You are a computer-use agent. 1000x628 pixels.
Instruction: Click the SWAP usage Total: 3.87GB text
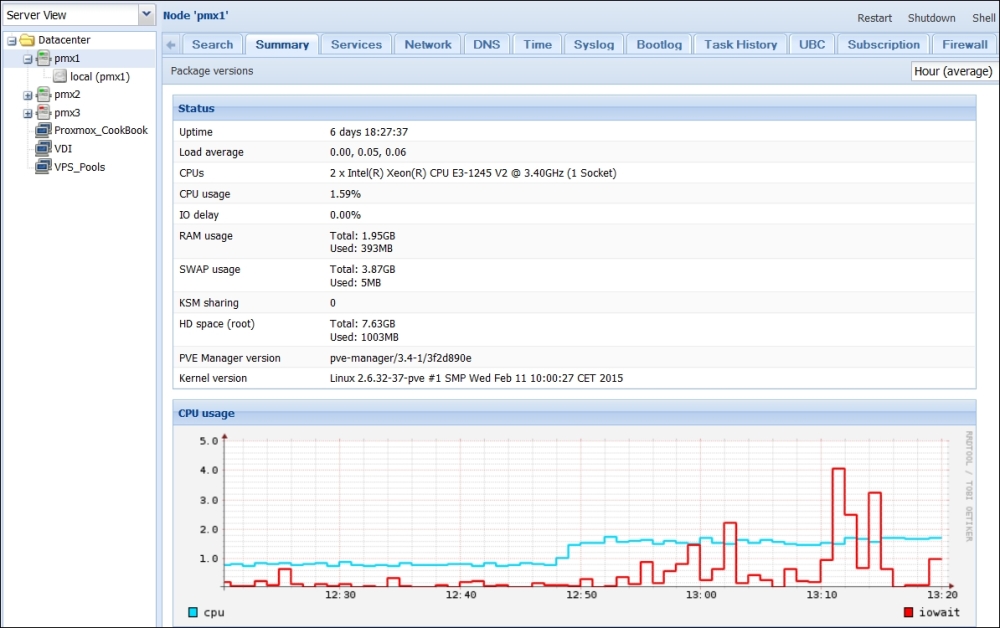coord(362,269)
